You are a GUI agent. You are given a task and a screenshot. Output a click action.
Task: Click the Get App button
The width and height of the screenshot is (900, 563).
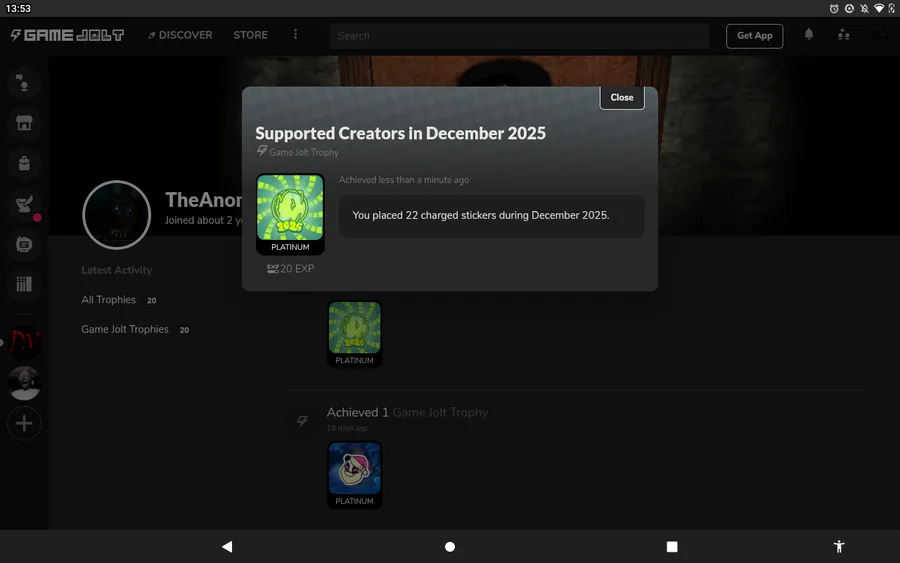(754, 36)
